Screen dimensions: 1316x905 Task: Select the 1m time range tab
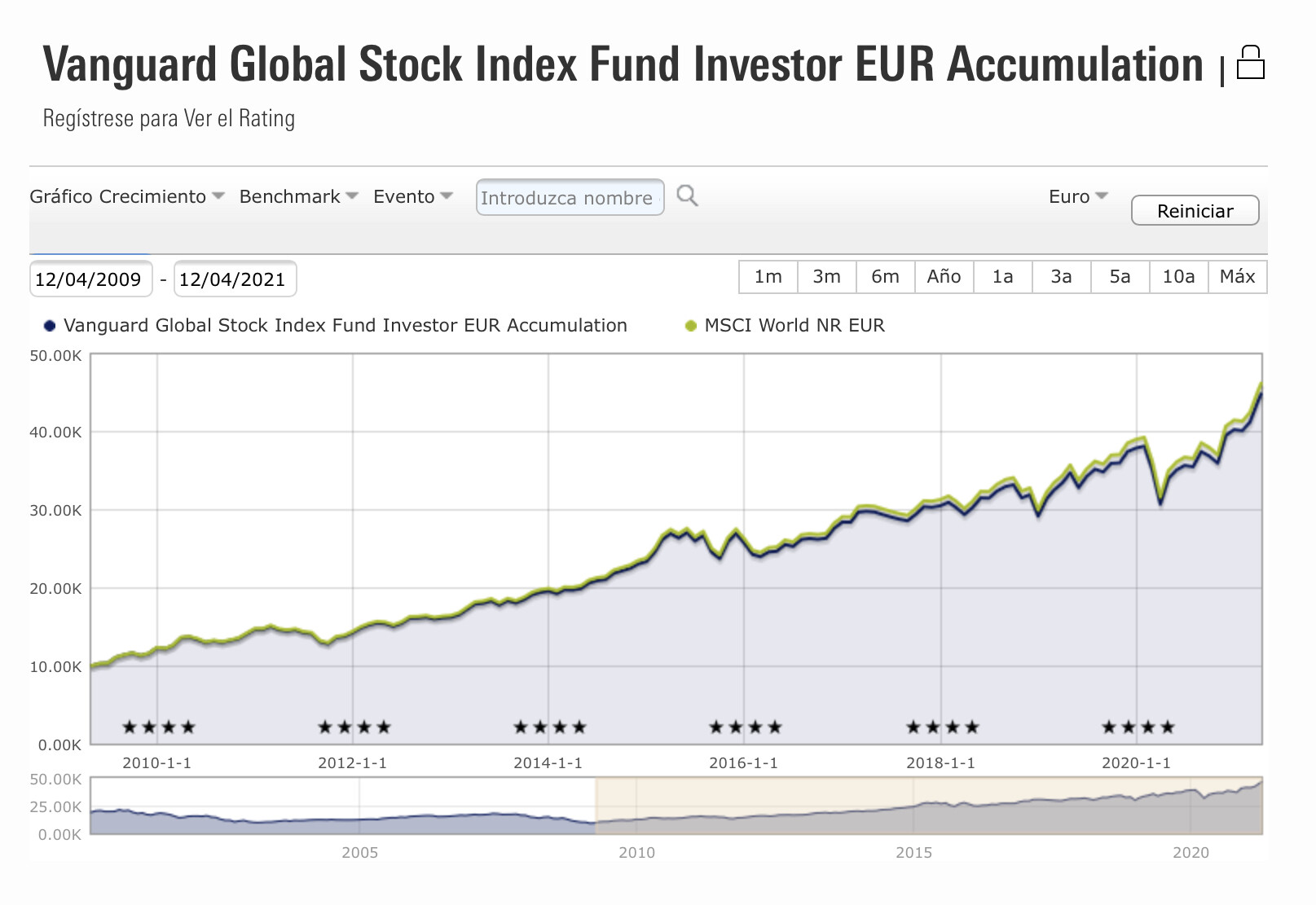point(768,277)
